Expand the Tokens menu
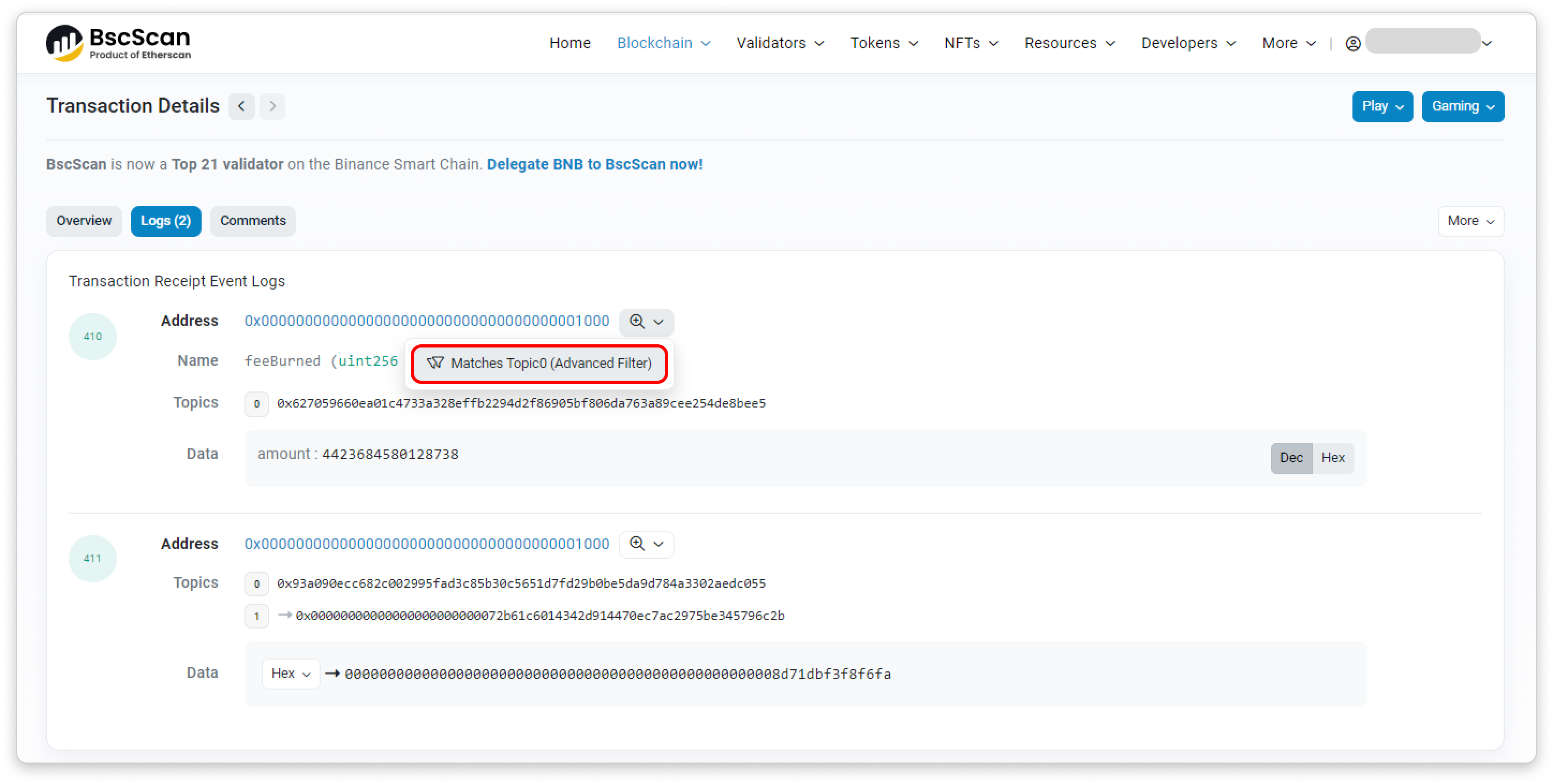Image resolution: width=1553 pixels, height=784 pixels. 884,43
